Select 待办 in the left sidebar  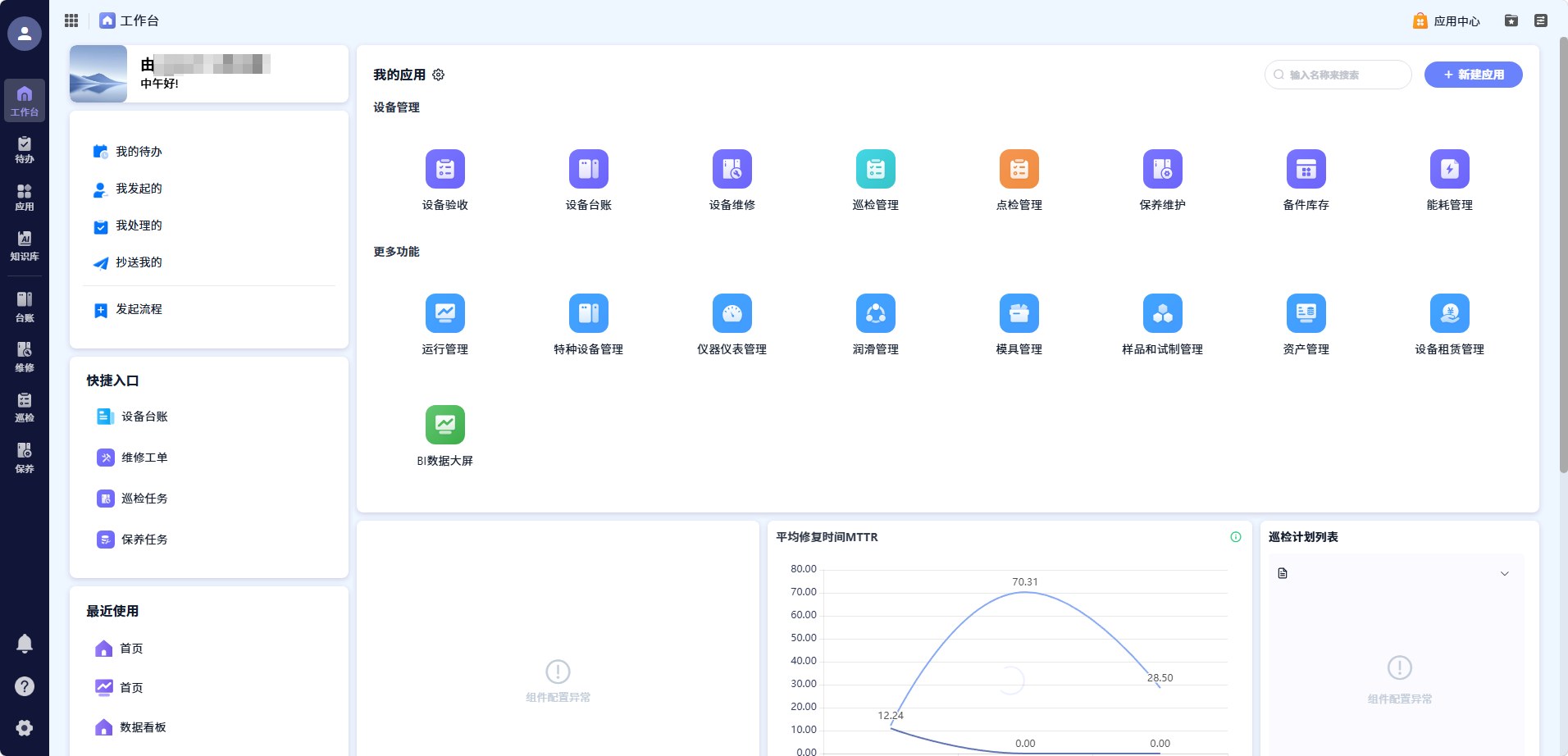click(25, 150)
